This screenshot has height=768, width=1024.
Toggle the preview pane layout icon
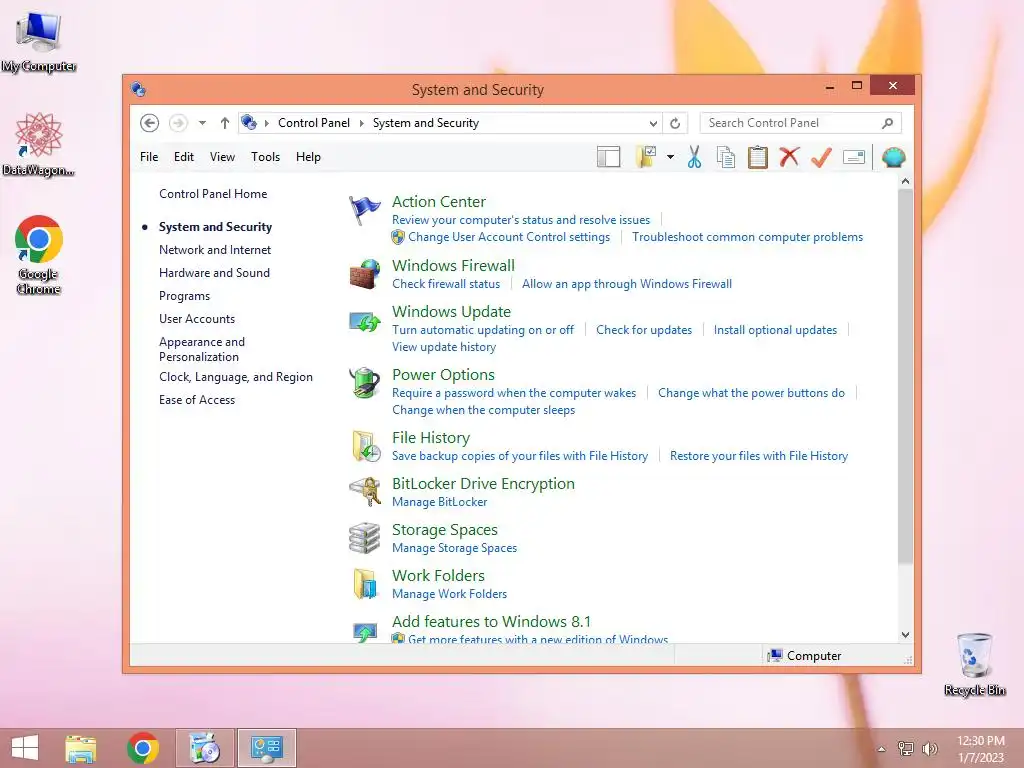coord(608,157)
